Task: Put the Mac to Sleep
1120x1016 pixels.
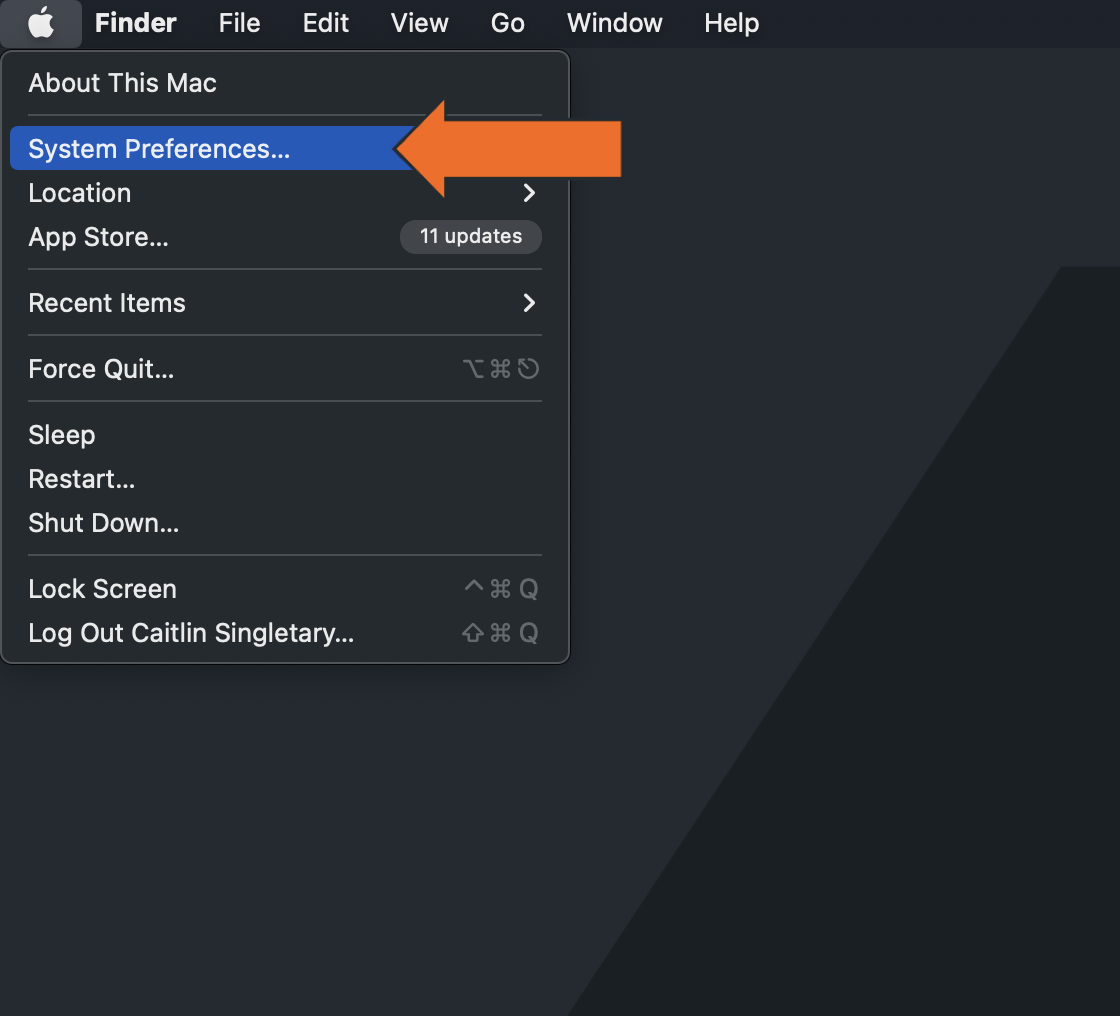Action: coord(61,435)
